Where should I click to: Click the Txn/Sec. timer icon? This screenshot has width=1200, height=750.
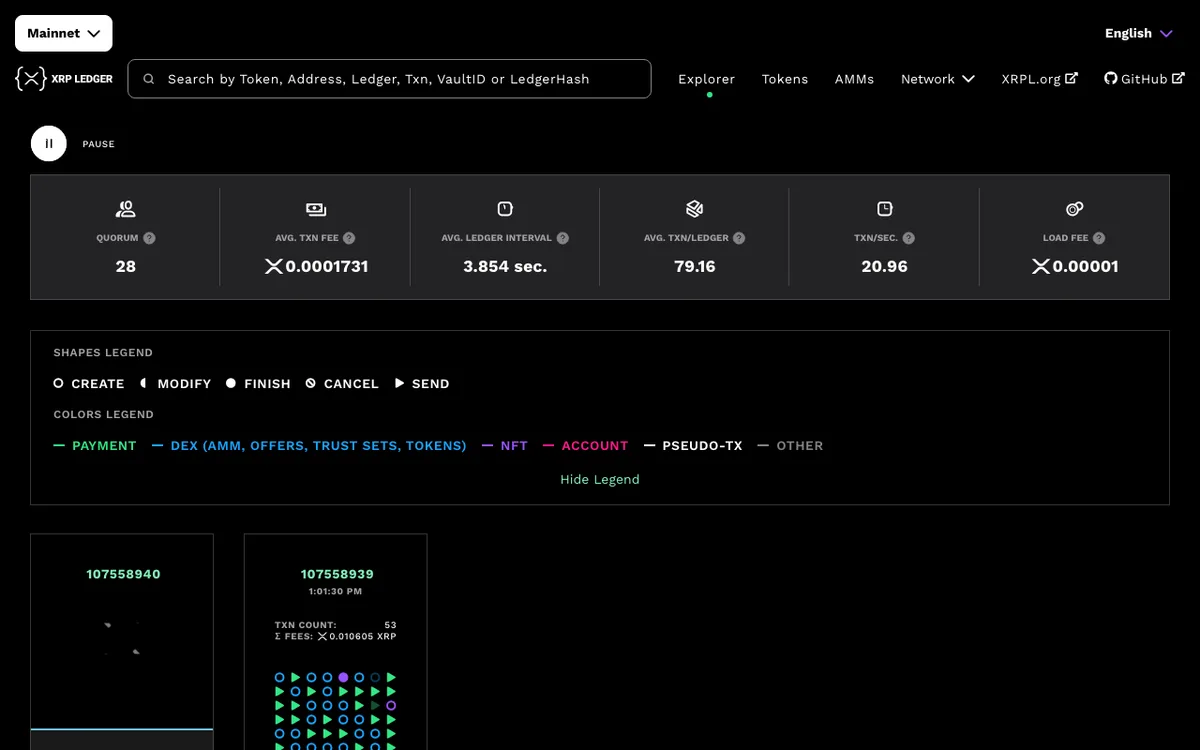coord(885,209)
